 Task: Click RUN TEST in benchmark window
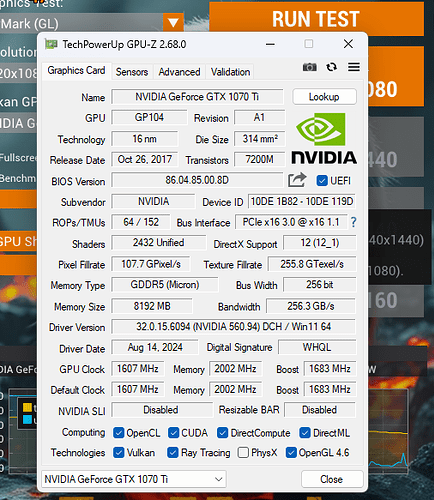[316, 19]
